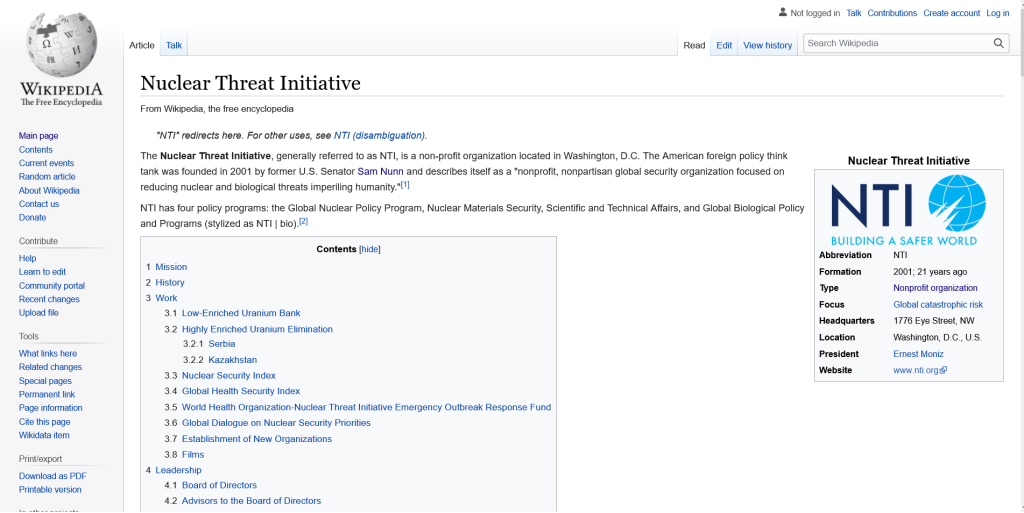Image resolution: width=1024 pixels, height=513 pixels.
Task: Click the Log in link
Action: tap(997, 13)
